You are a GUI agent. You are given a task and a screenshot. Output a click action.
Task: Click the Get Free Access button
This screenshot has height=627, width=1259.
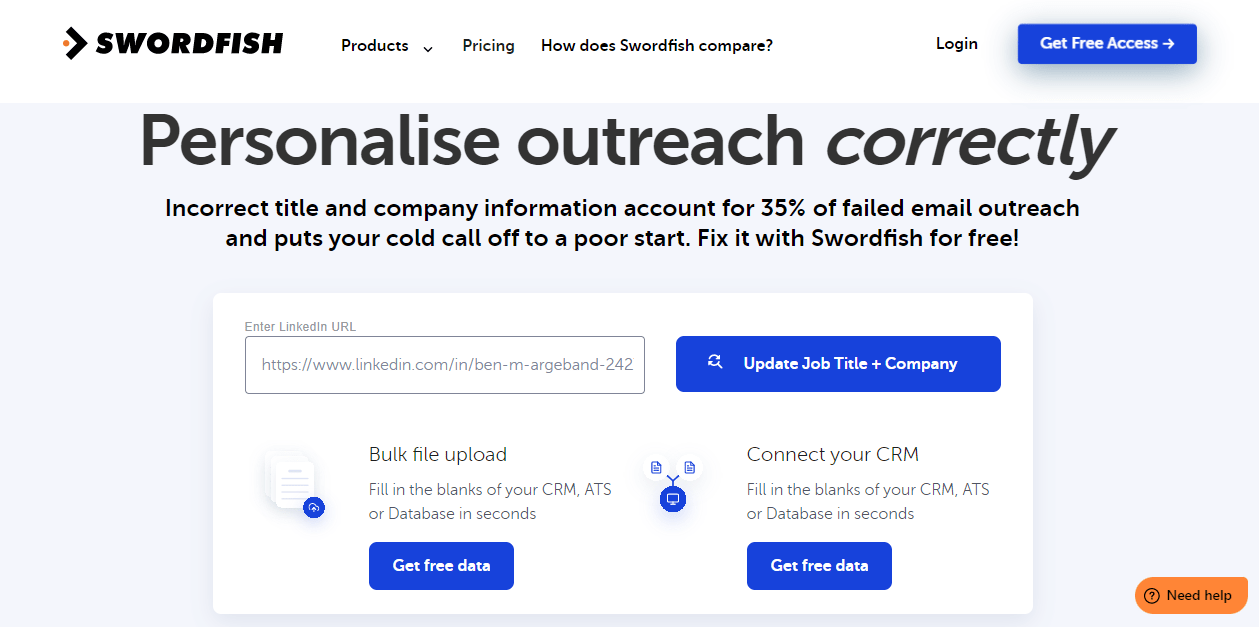pyautogui.click(x=1107, y=43)
